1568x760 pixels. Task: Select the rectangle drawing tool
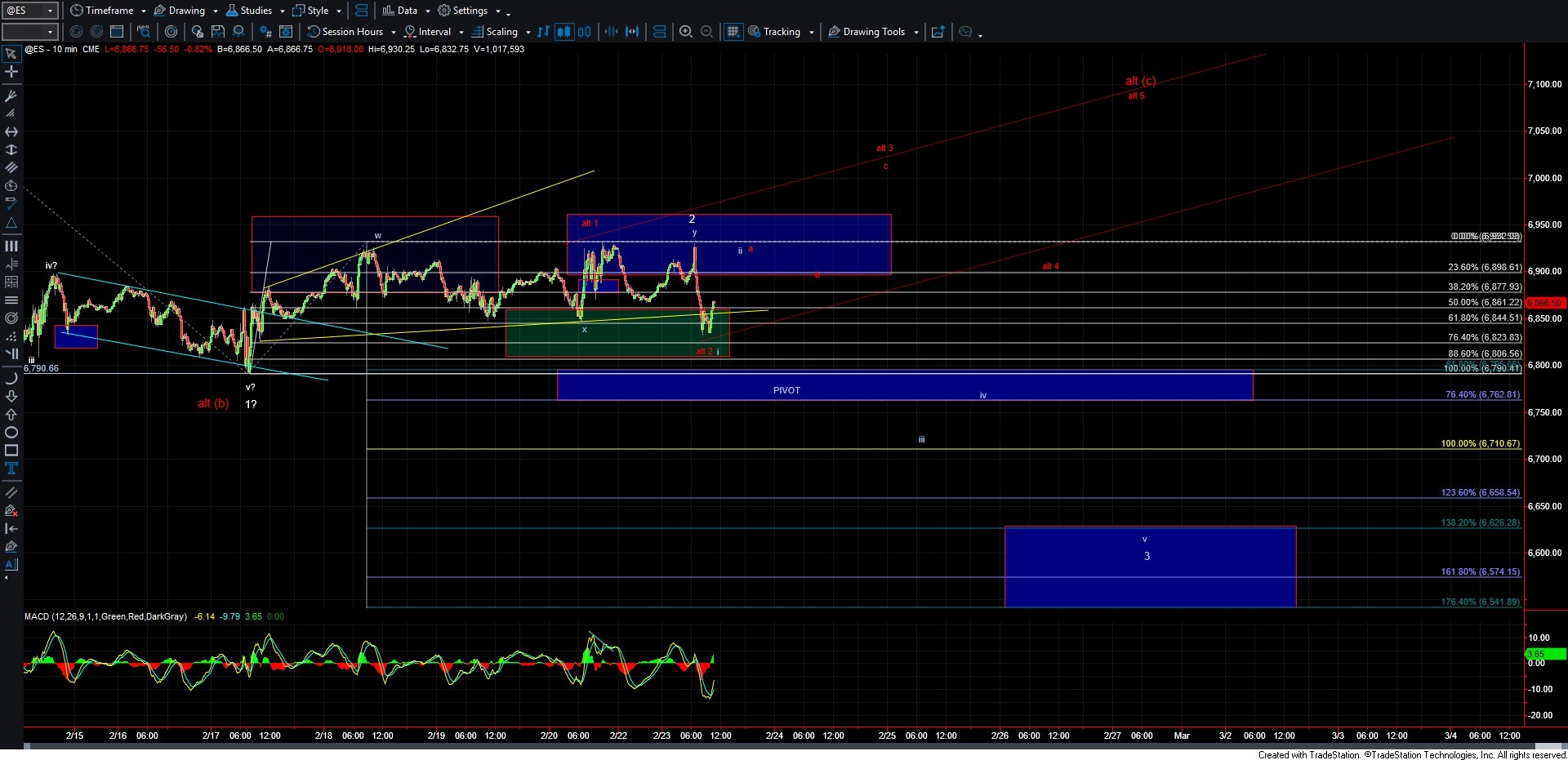(x=11, y=451)
